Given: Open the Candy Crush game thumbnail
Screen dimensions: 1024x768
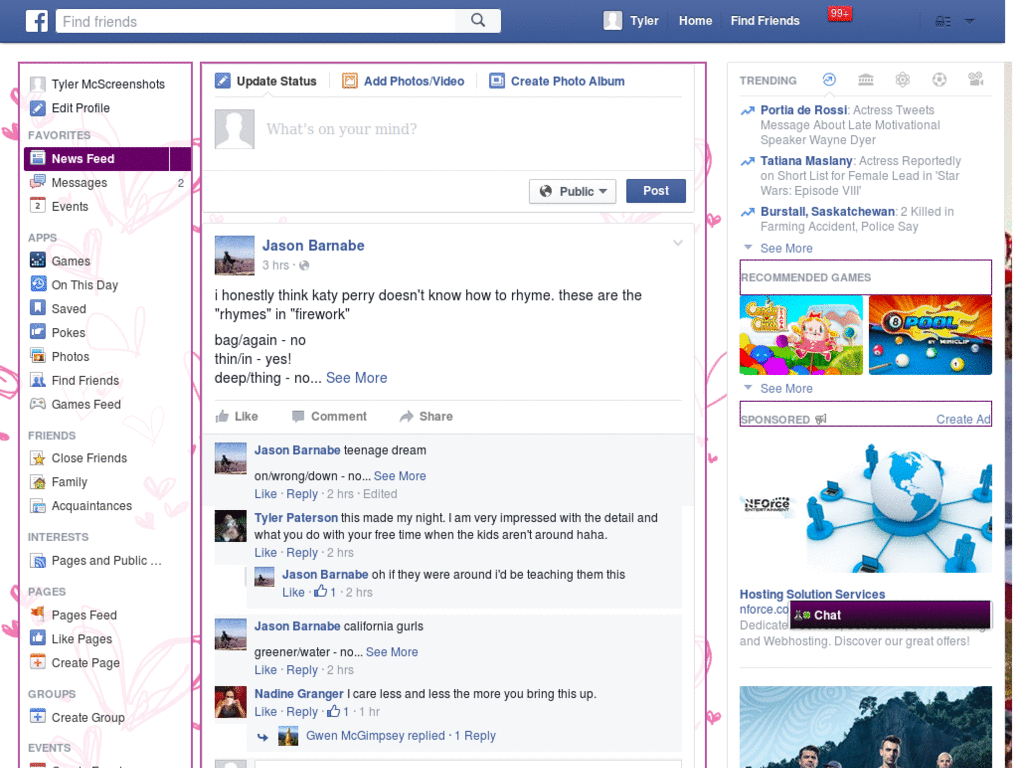Looking at the screenshot, I should coord(801,335).
